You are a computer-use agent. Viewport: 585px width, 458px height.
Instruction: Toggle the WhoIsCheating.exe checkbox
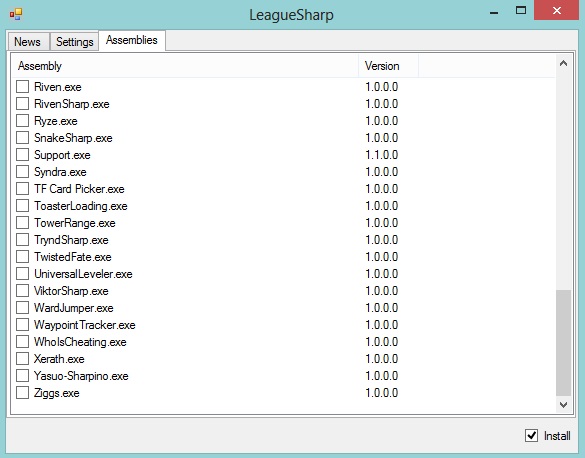pyautogui.click(x=22, y=342)
